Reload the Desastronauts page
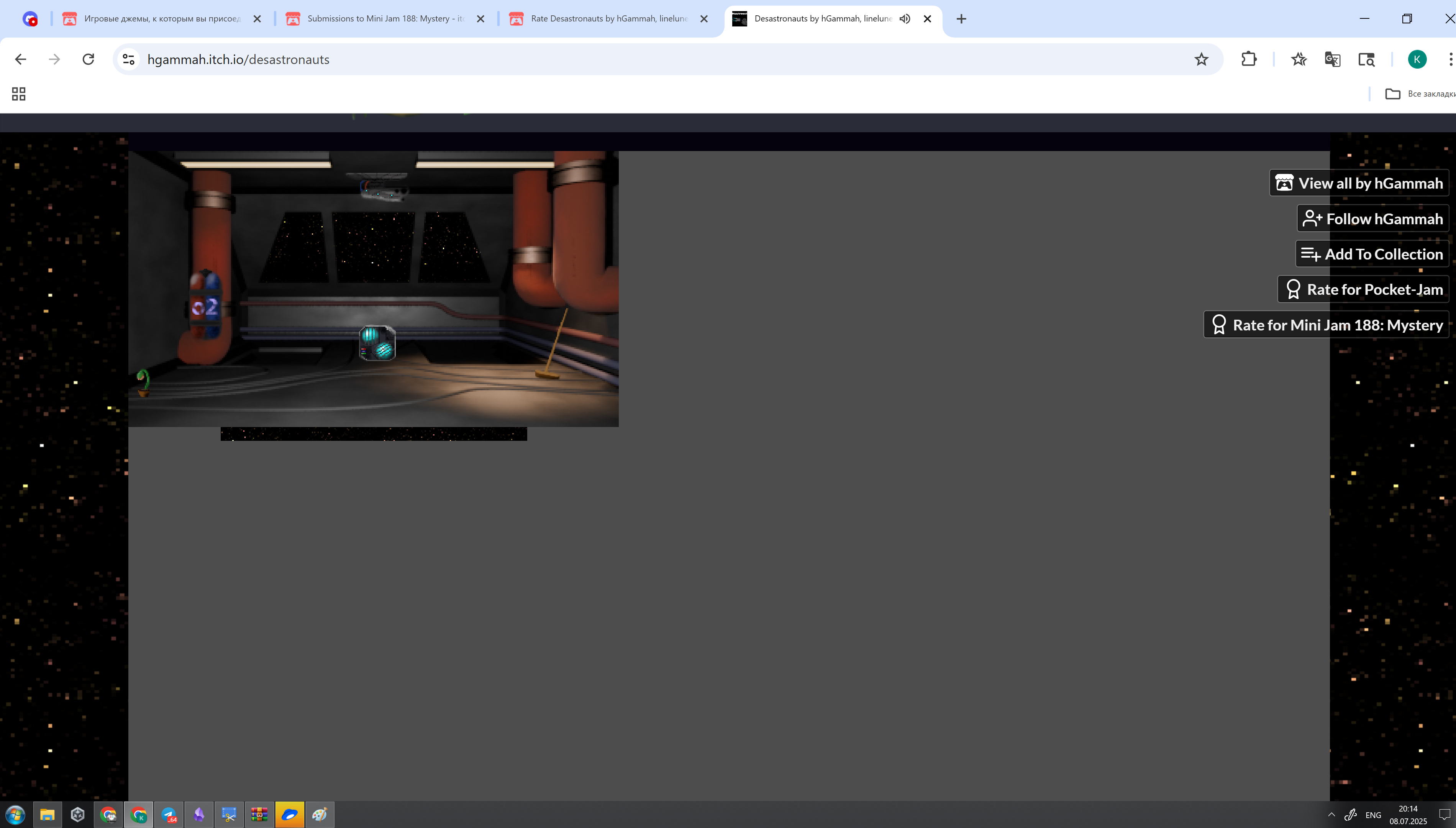The height and width of the screenshot is (828, 1456). click(88, 59)
